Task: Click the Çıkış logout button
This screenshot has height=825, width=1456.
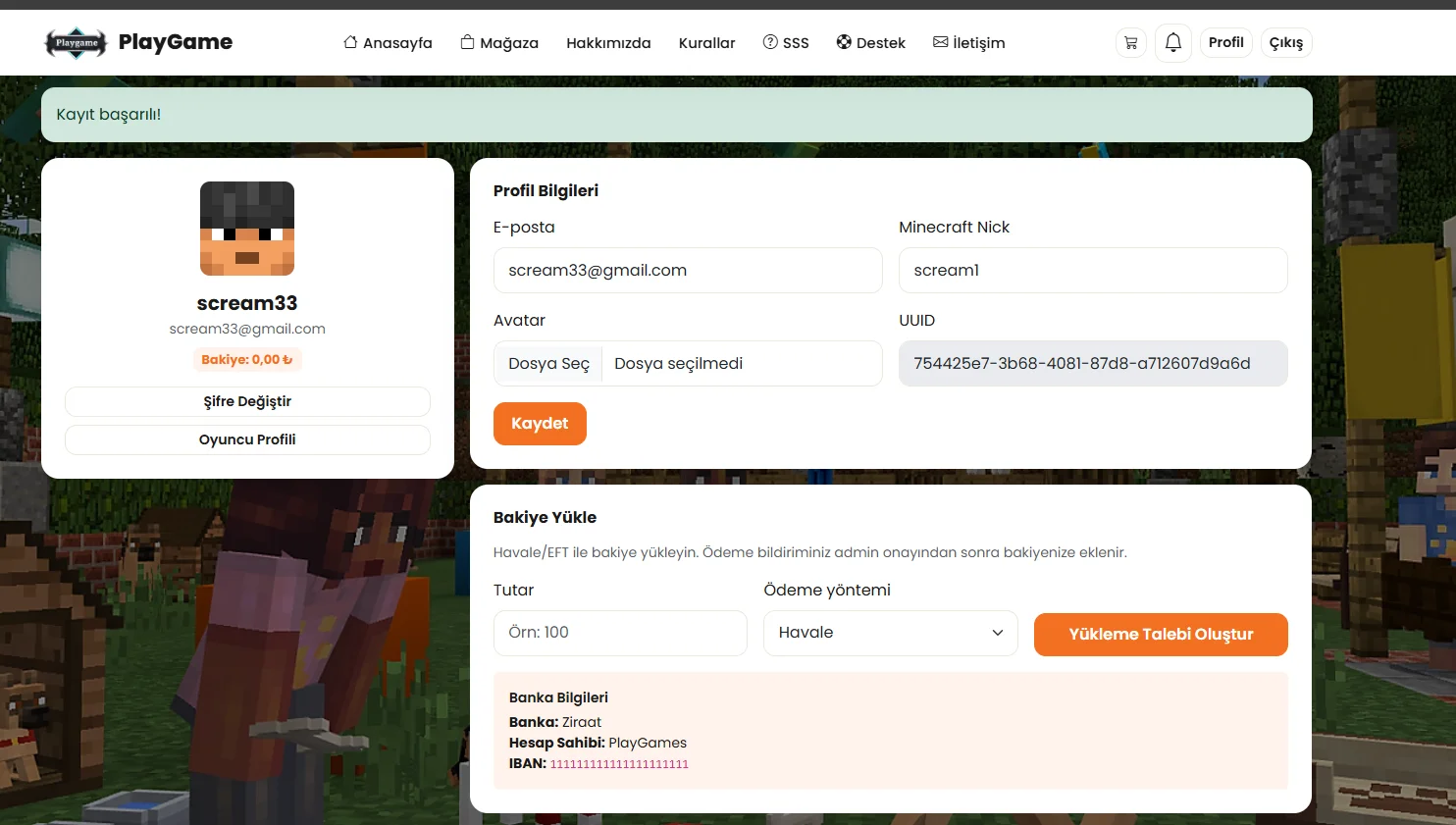Action: (1286, 42)
